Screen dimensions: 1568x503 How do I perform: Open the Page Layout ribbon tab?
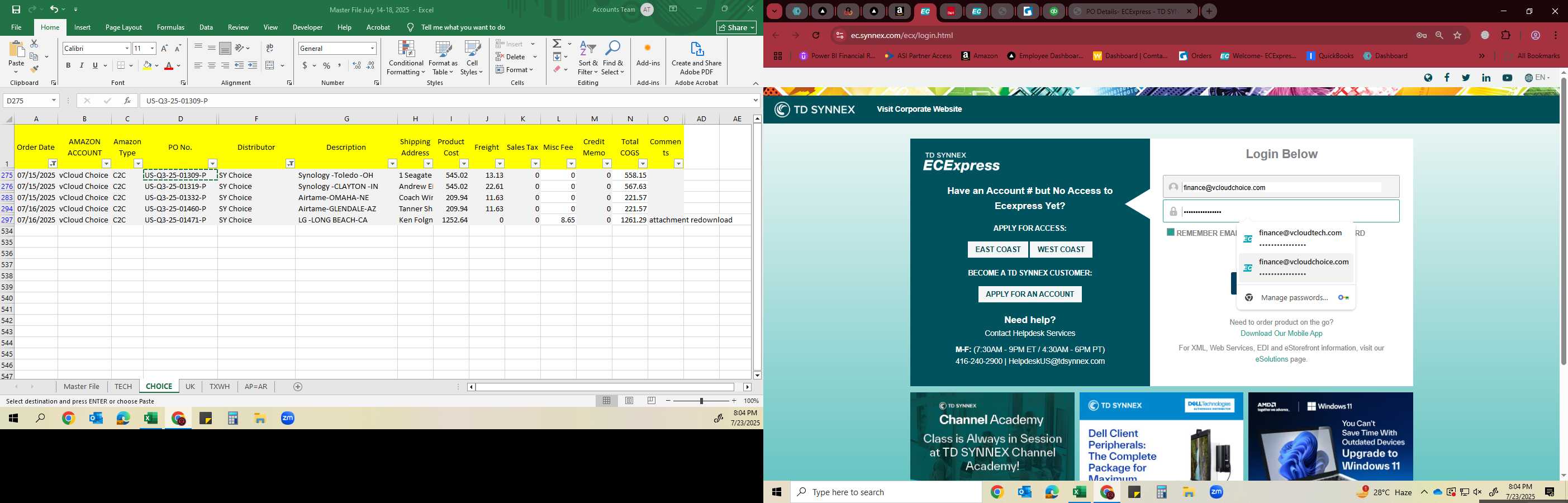[x=123, y=27]
